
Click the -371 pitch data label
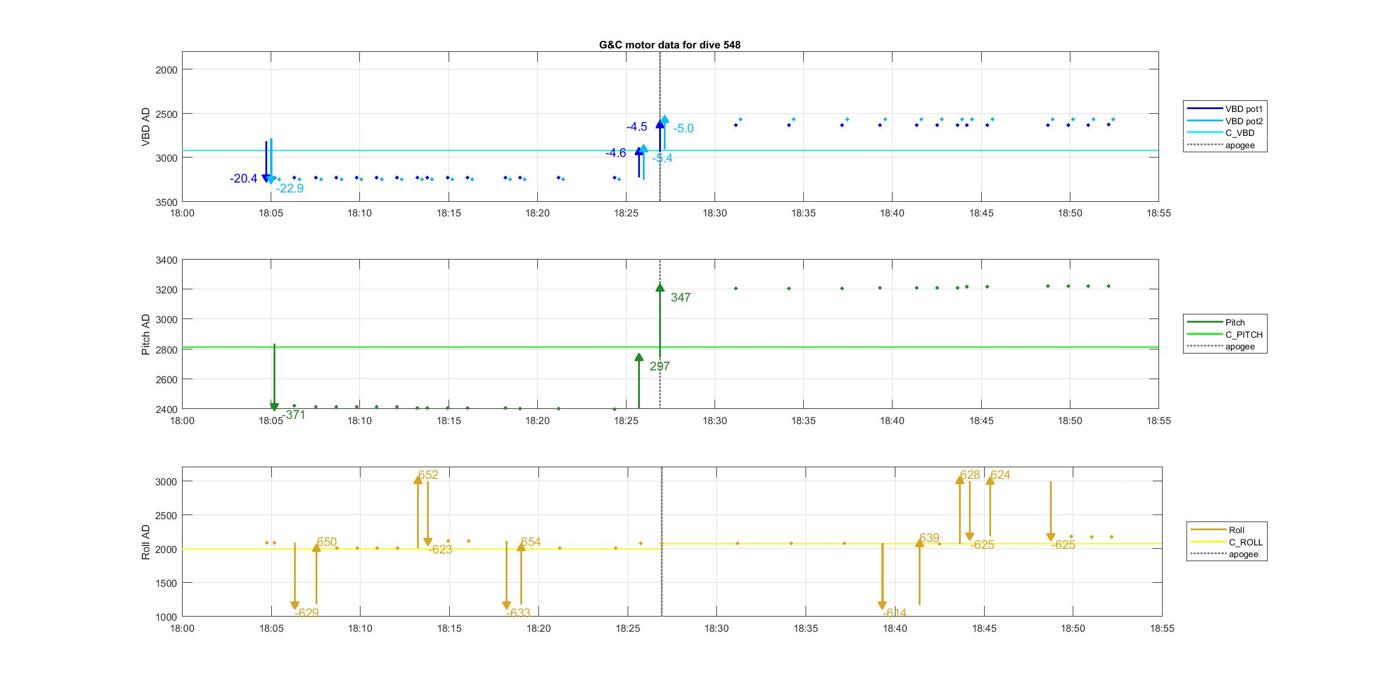(x=293, y=415)
